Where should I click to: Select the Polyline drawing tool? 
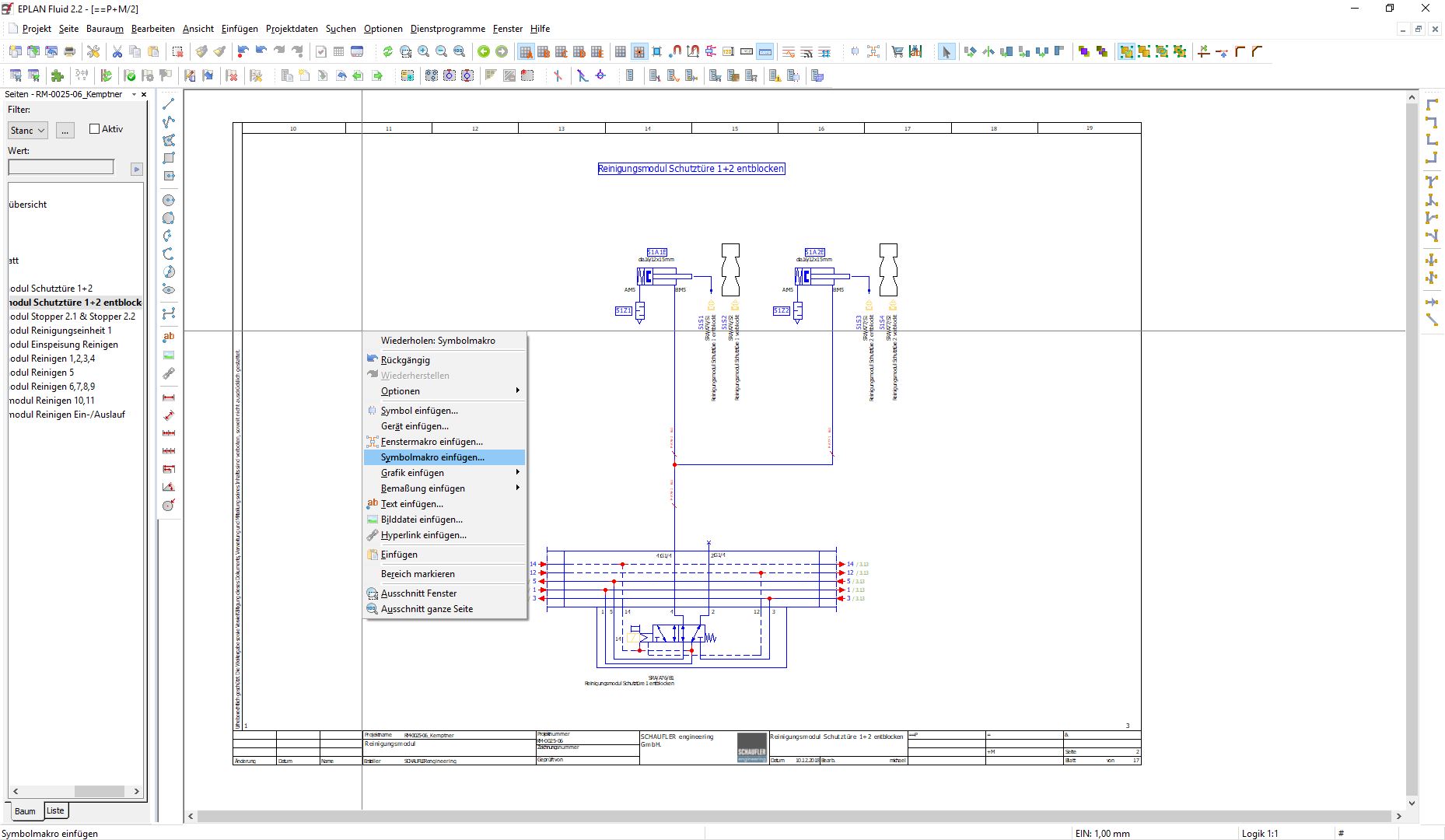pos(168,122)
